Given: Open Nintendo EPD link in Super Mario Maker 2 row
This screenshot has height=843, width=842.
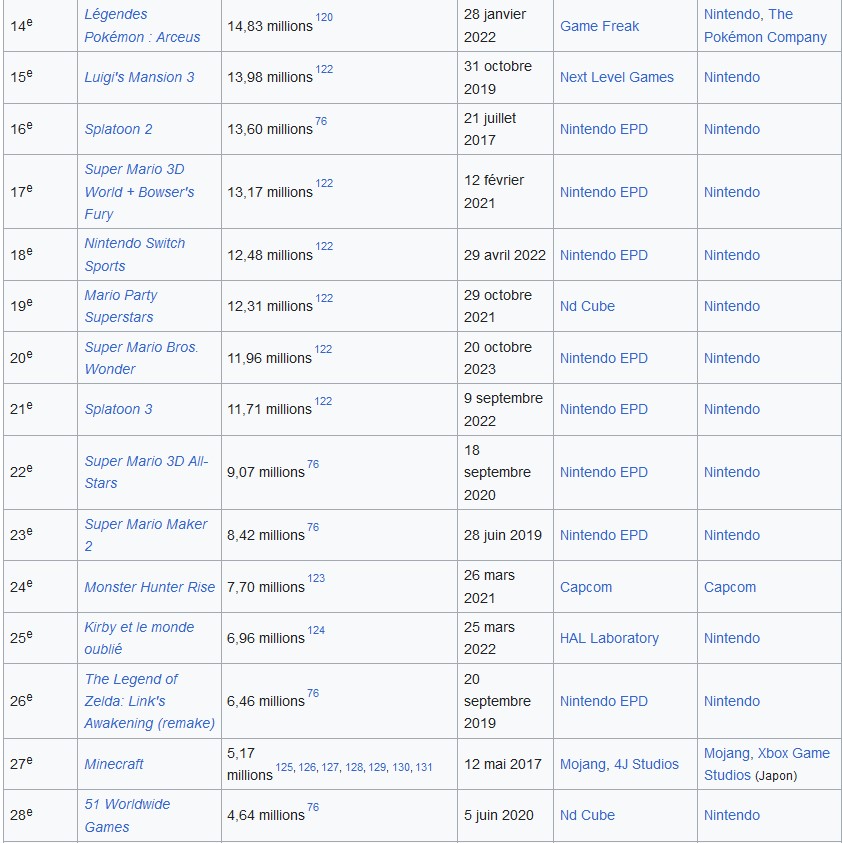Looking at the screenshot, I should pos(604,535).
